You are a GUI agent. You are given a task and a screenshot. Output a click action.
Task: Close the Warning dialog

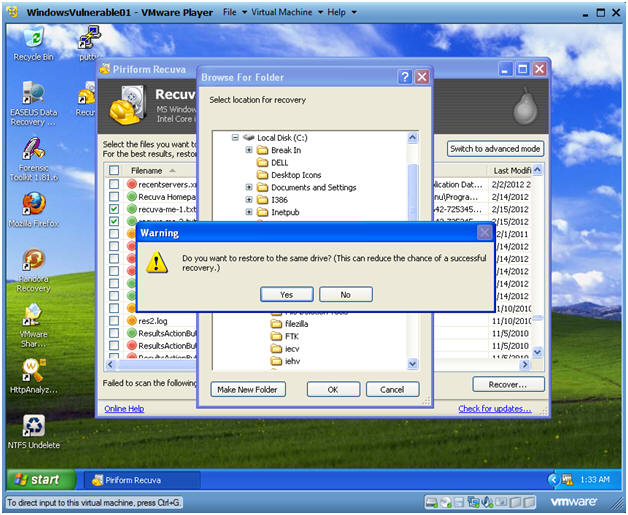point(484,232)
